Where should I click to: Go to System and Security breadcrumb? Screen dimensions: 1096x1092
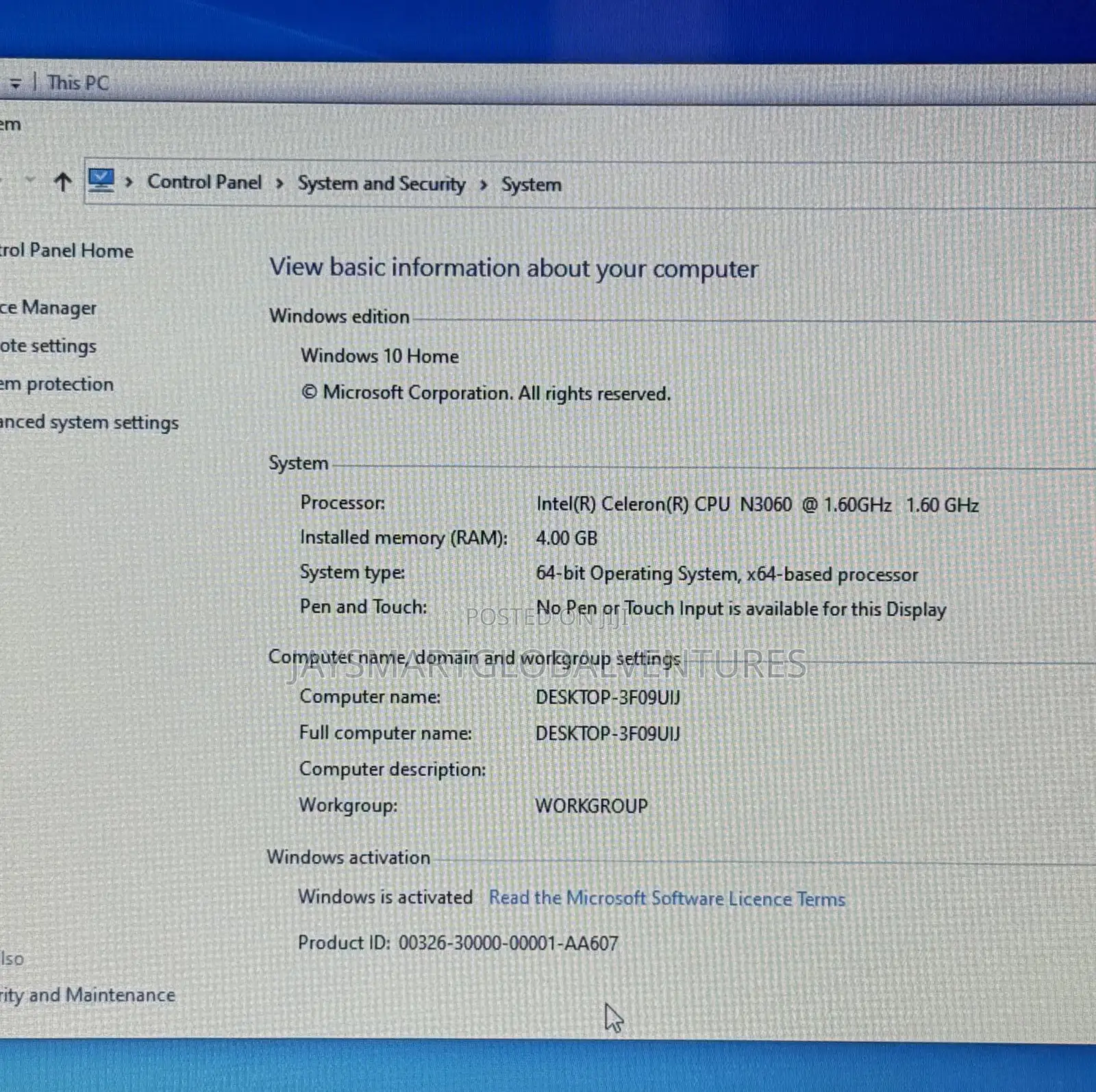coord(381,184)
